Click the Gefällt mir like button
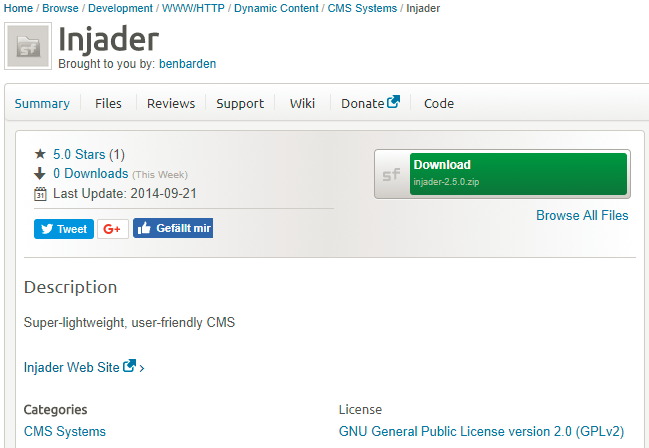This screenshot has height=448, width=649. (173, 228)
